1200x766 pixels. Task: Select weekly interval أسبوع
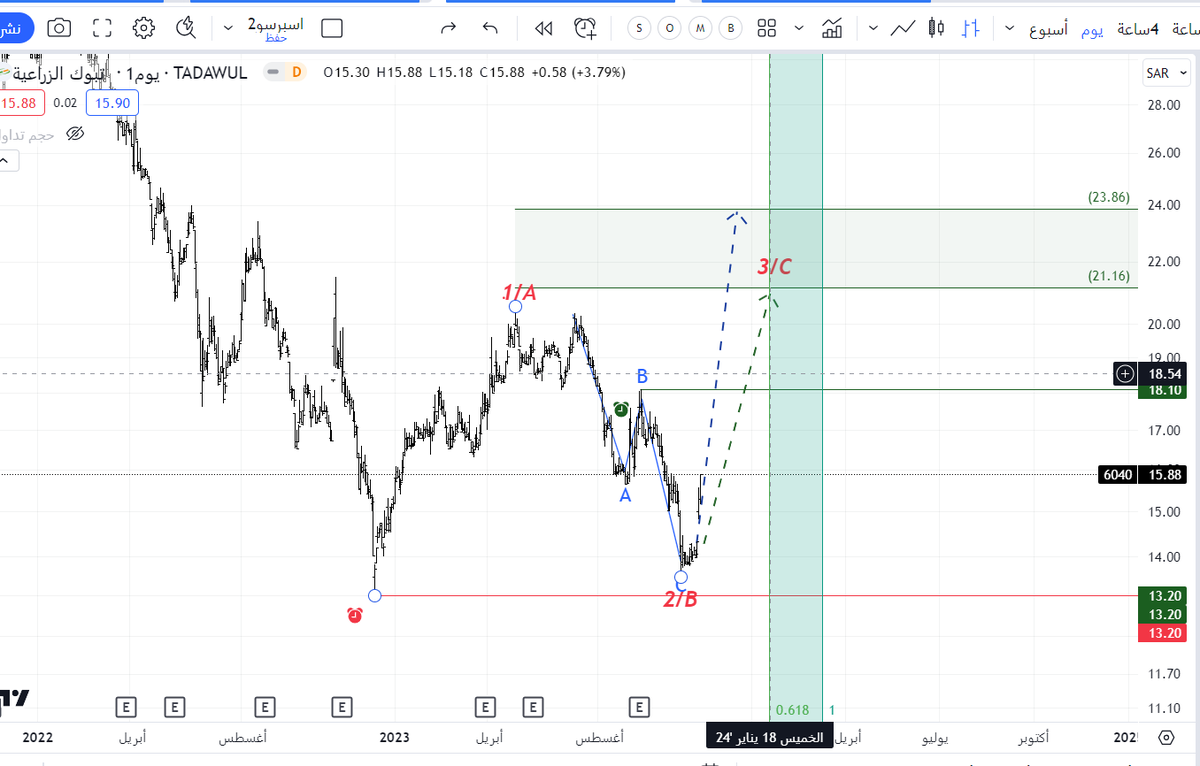click(1049, 29)
